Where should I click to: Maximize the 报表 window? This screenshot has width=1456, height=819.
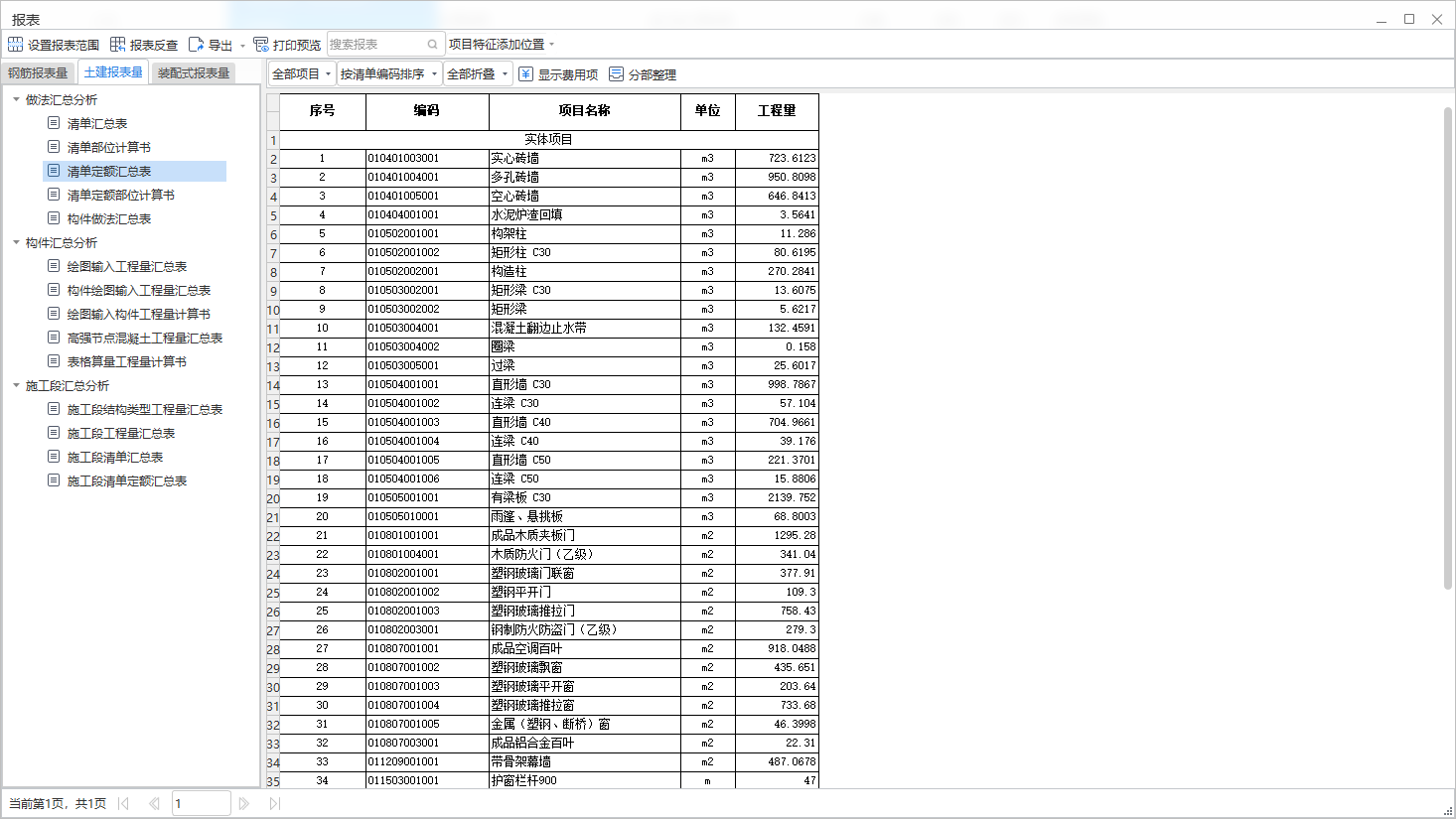[1408, 19]
